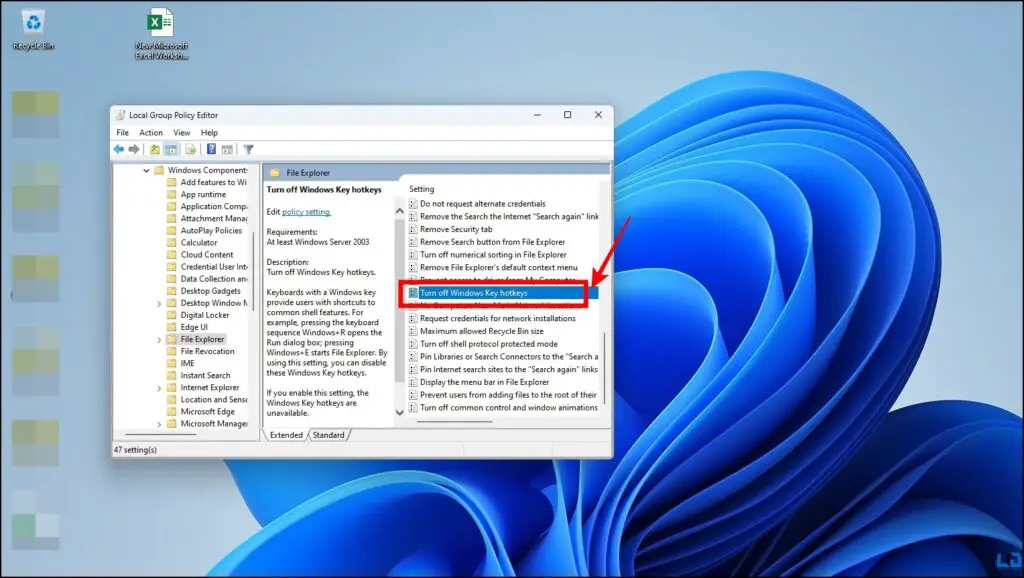This screenshot has width=1024, height=578.
Task: Select 'Do not request alternate credentials' setting
Action: coord(477,204)
